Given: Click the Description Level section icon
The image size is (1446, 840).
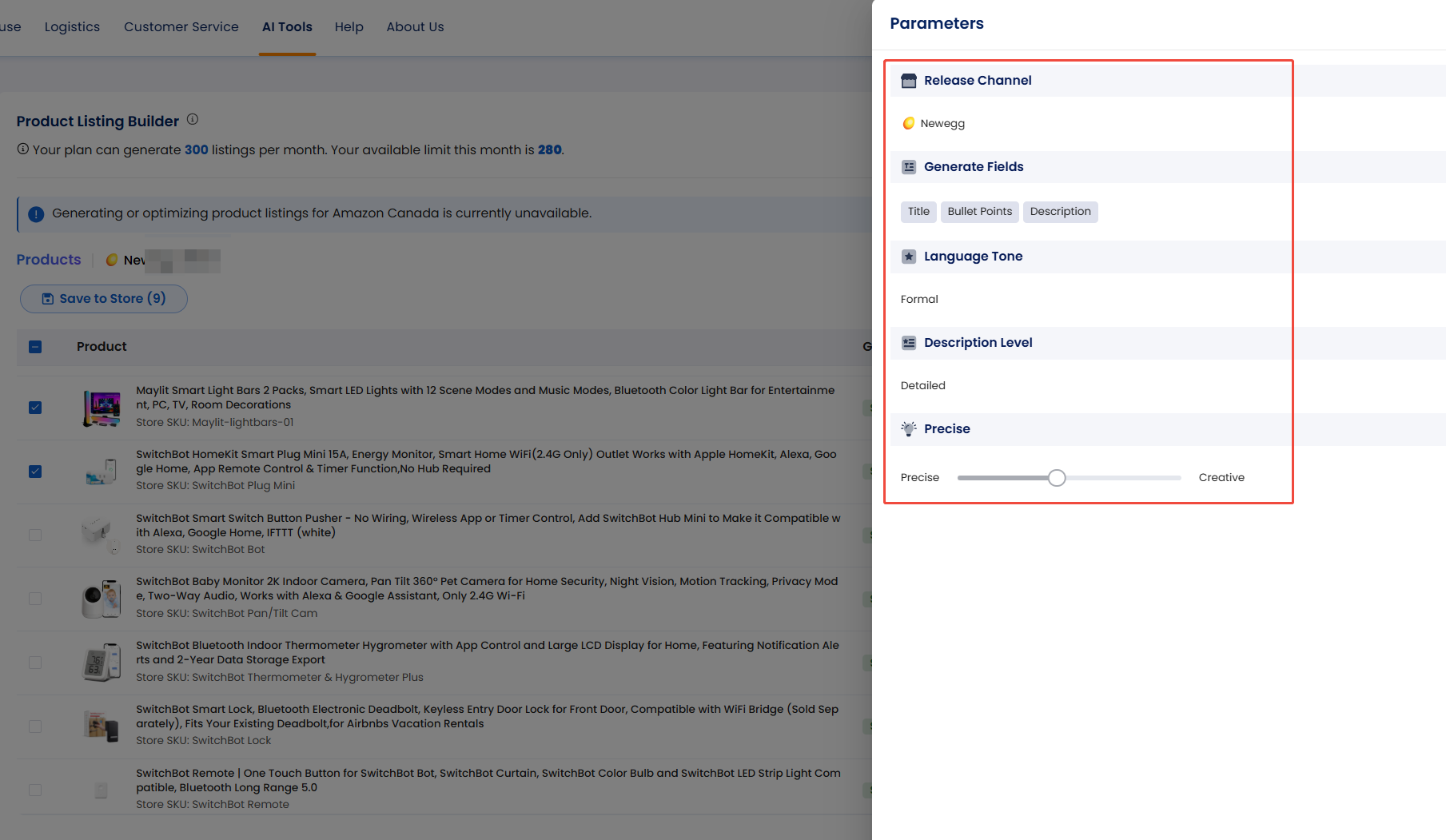Looking at the screenshot, I should [909, 343].
